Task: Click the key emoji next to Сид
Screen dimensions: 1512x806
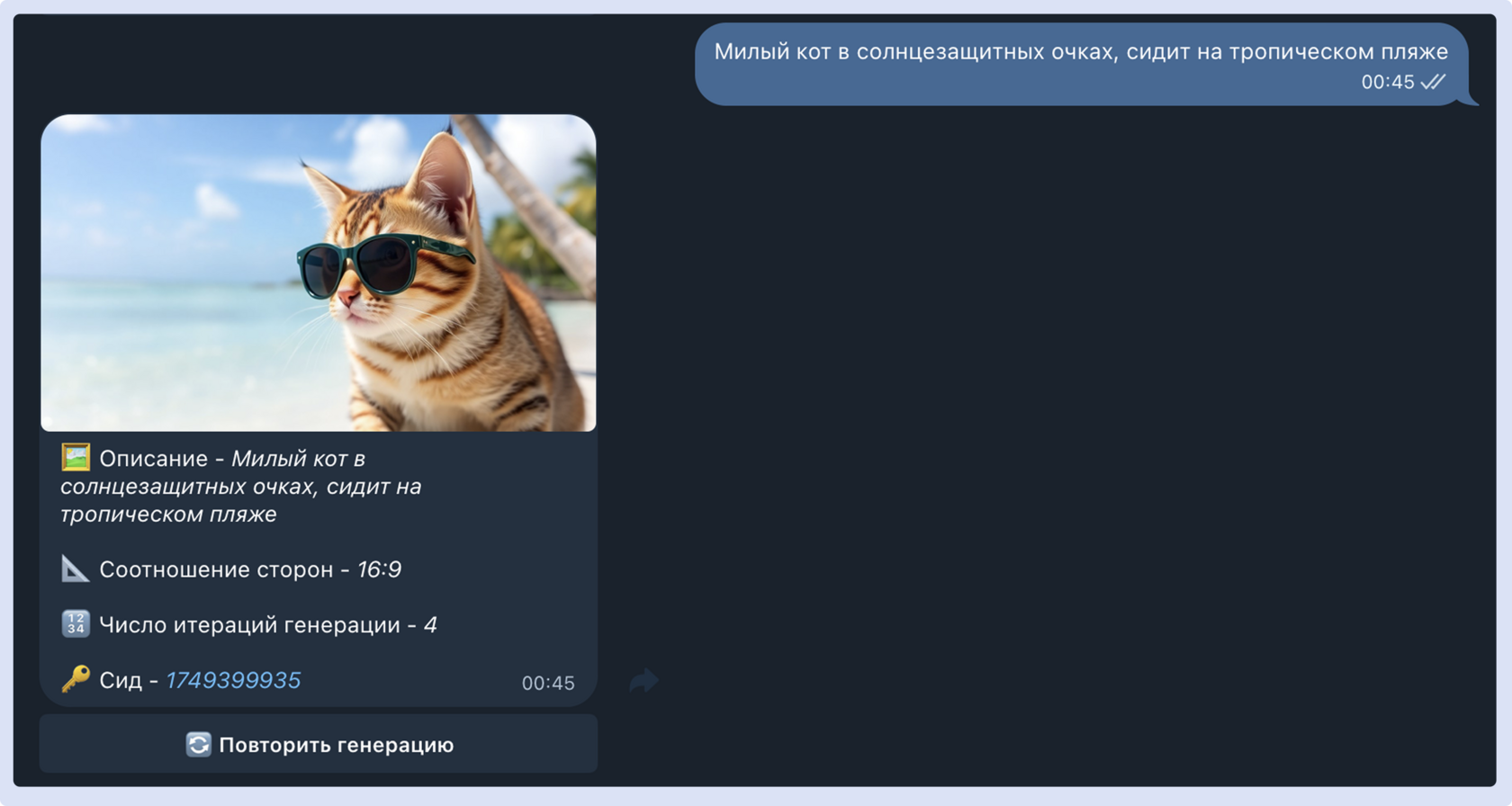Action: [76, 678]
